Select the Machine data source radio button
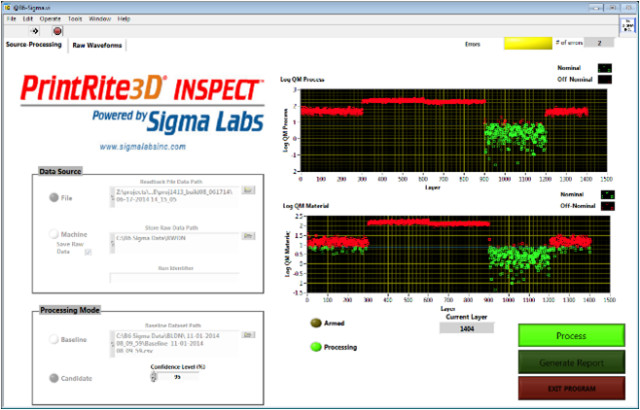 click(54, 234)
